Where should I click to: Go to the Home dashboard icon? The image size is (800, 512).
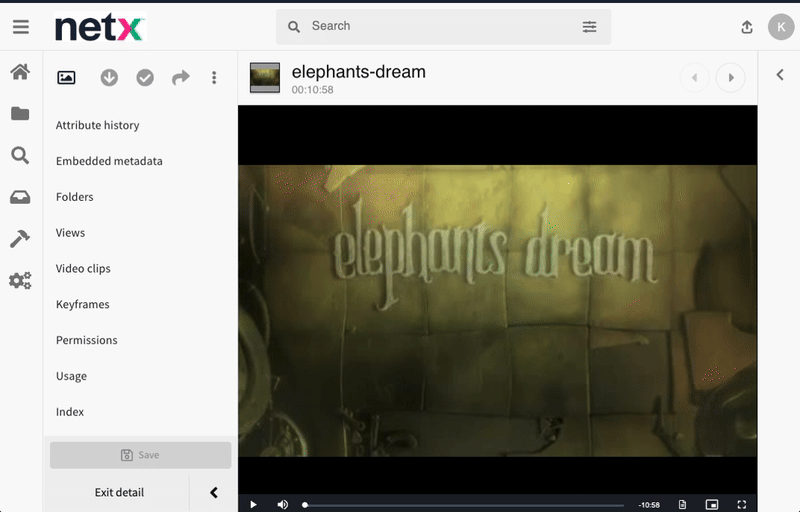[20, 72]
